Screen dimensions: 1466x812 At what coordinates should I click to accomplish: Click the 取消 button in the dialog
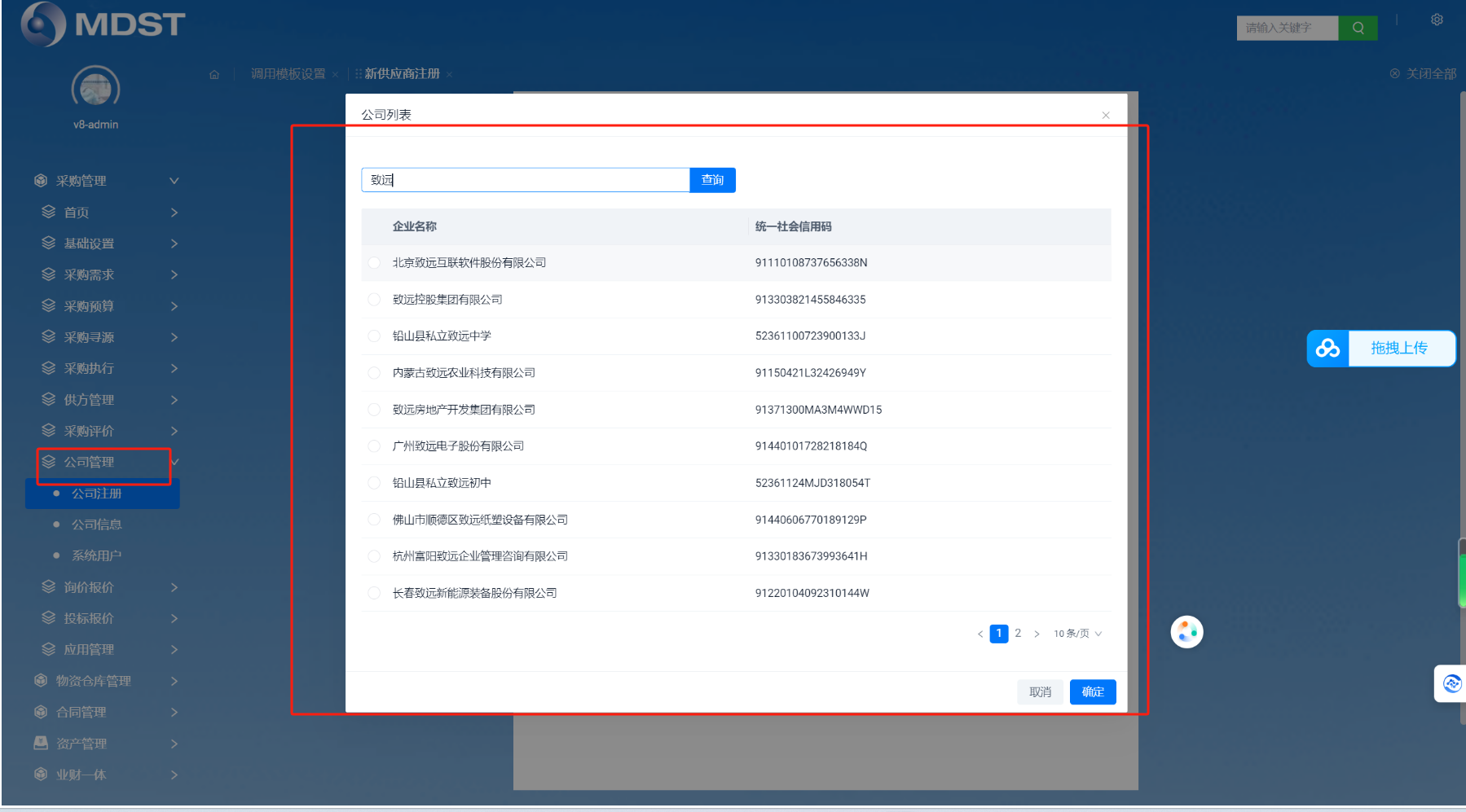(x=1040, y=691)
